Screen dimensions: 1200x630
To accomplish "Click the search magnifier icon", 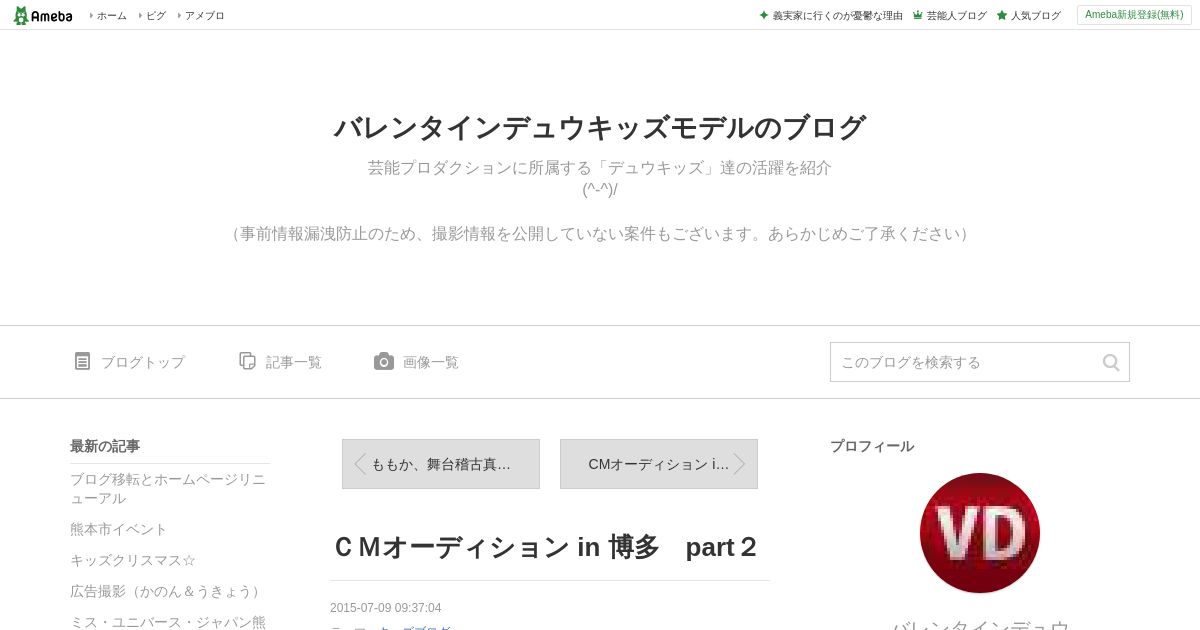I will pyautogui.click(x=1111, y=362).
